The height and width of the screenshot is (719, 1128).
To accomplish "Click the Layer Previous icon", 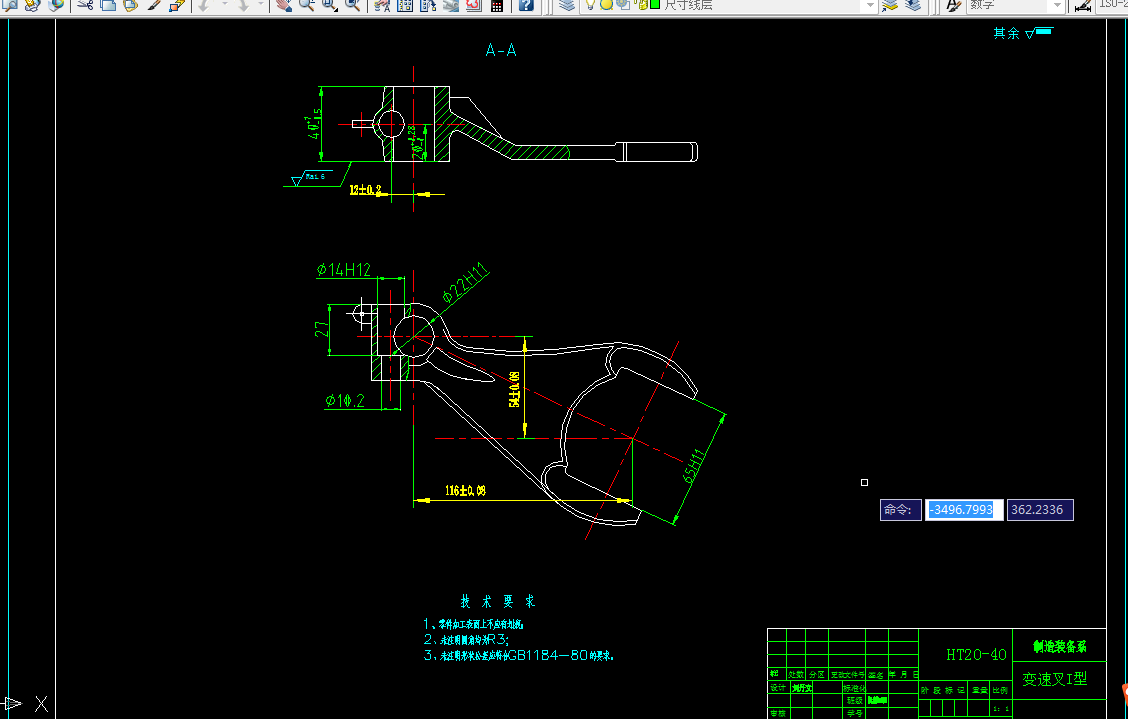I will pos(913,4).
